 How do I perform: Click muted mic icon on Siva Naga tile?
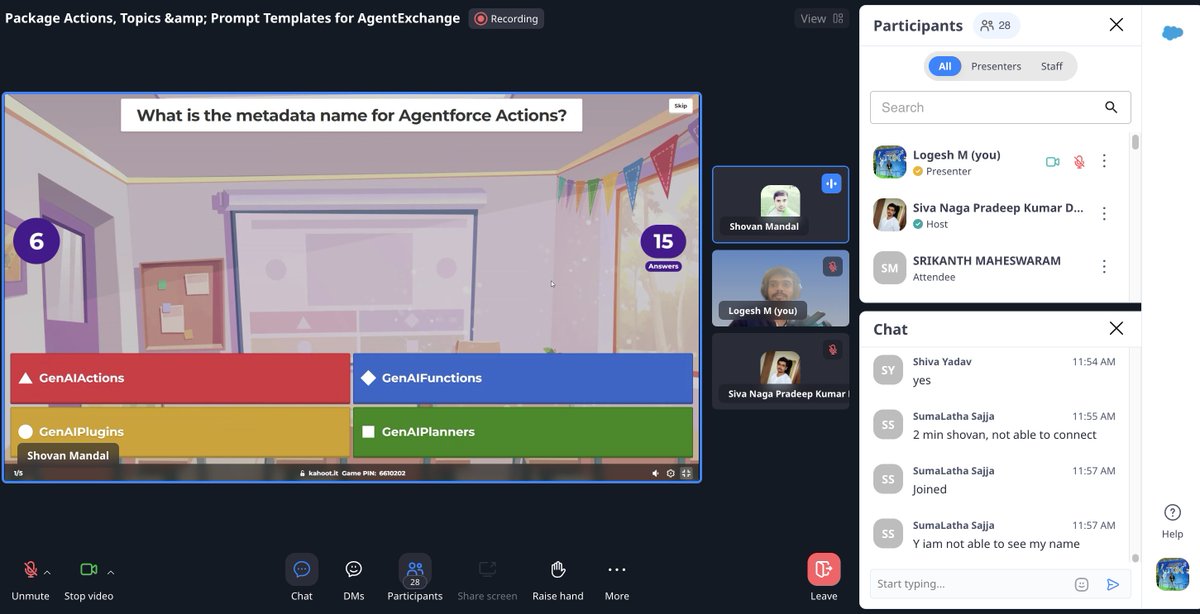click(x=832, y=350)
